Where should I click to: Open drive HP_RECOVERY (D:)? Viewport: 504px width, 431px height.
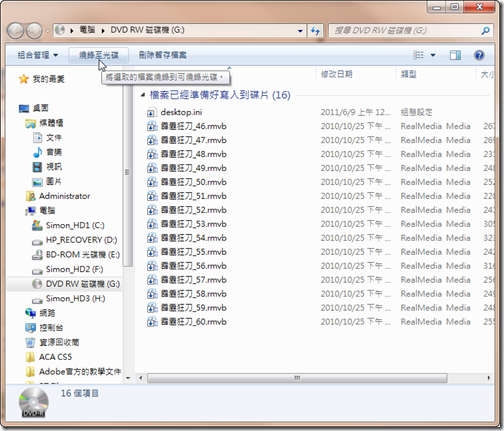point(75,240)
